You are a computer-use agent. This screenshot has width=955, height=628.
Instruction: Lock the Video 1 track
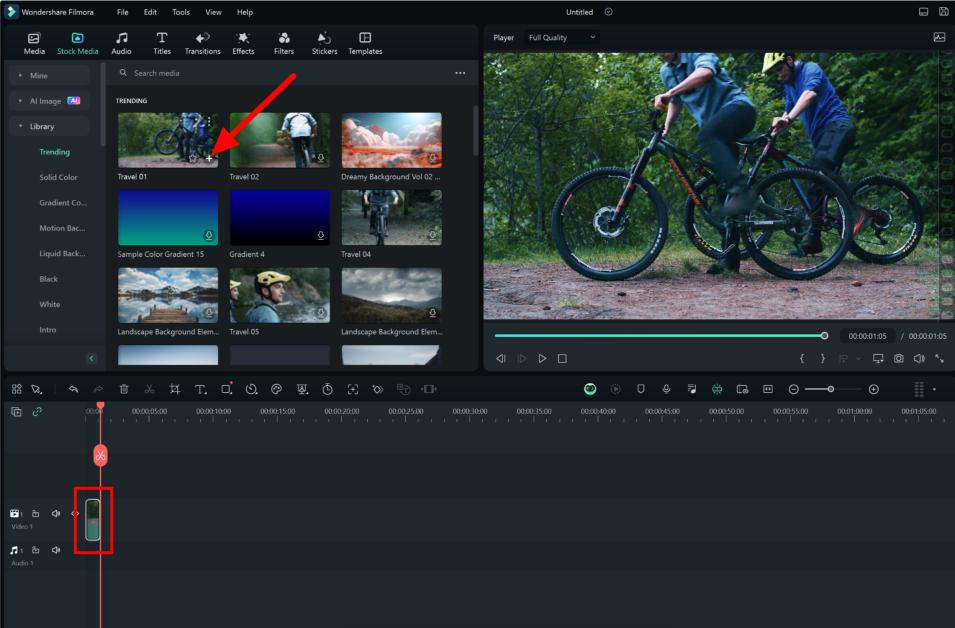point(36,513)
